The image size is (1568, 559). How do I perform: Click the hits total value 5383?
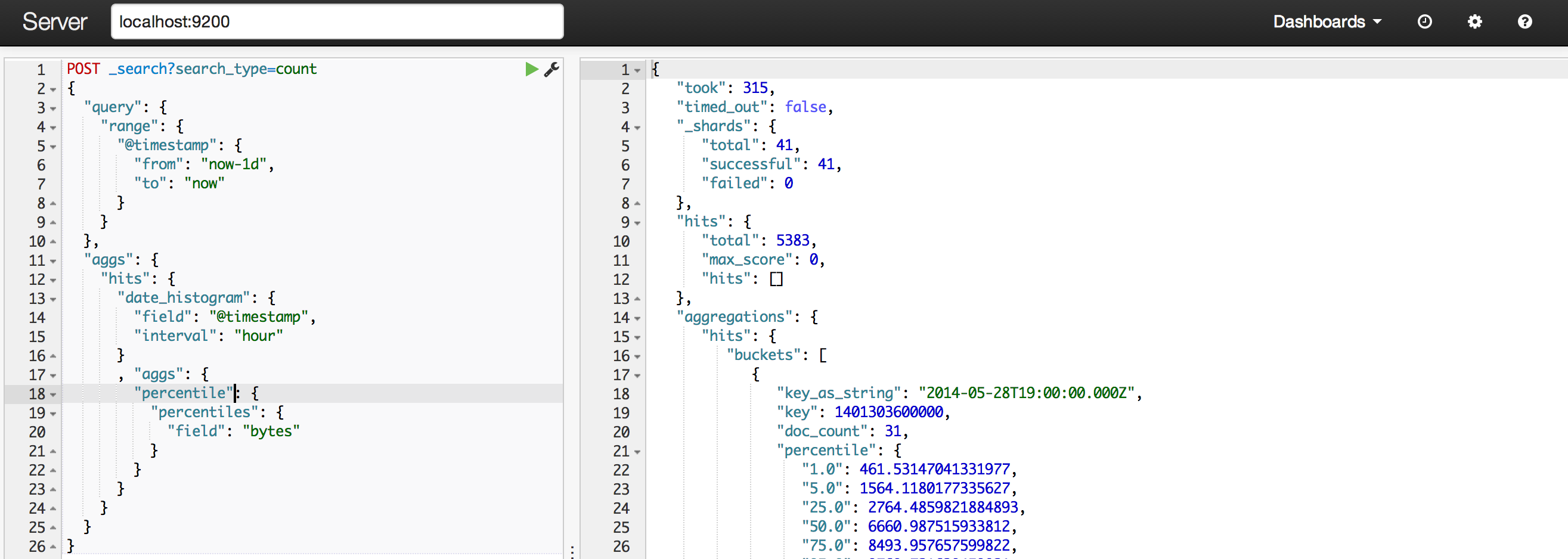point(792,240)
